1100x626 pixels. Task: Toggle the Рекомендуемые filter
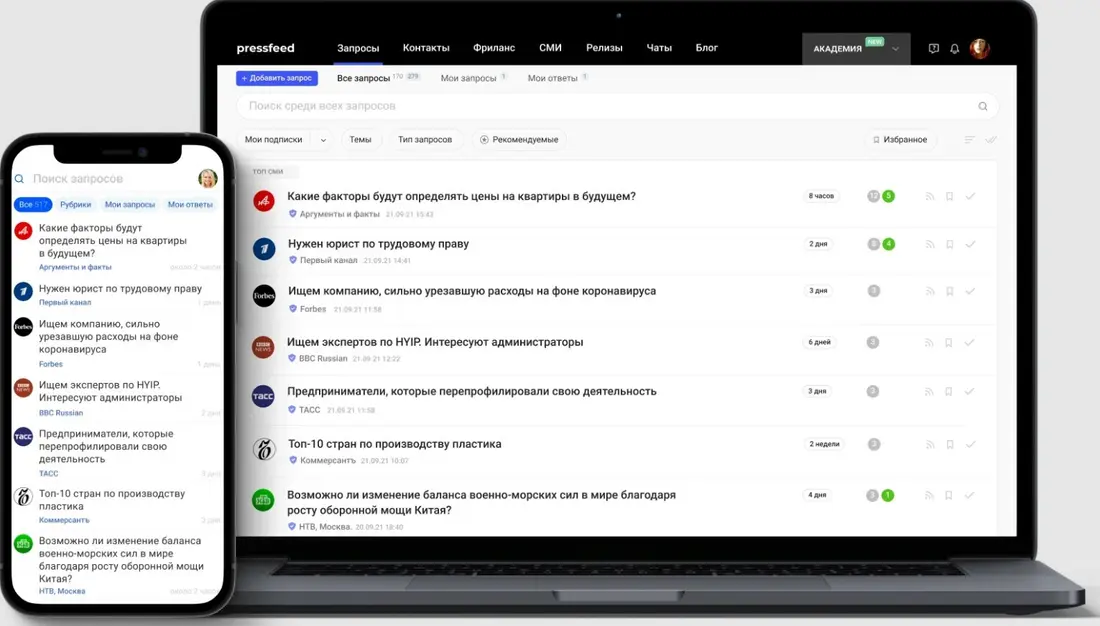coord(519,140)
